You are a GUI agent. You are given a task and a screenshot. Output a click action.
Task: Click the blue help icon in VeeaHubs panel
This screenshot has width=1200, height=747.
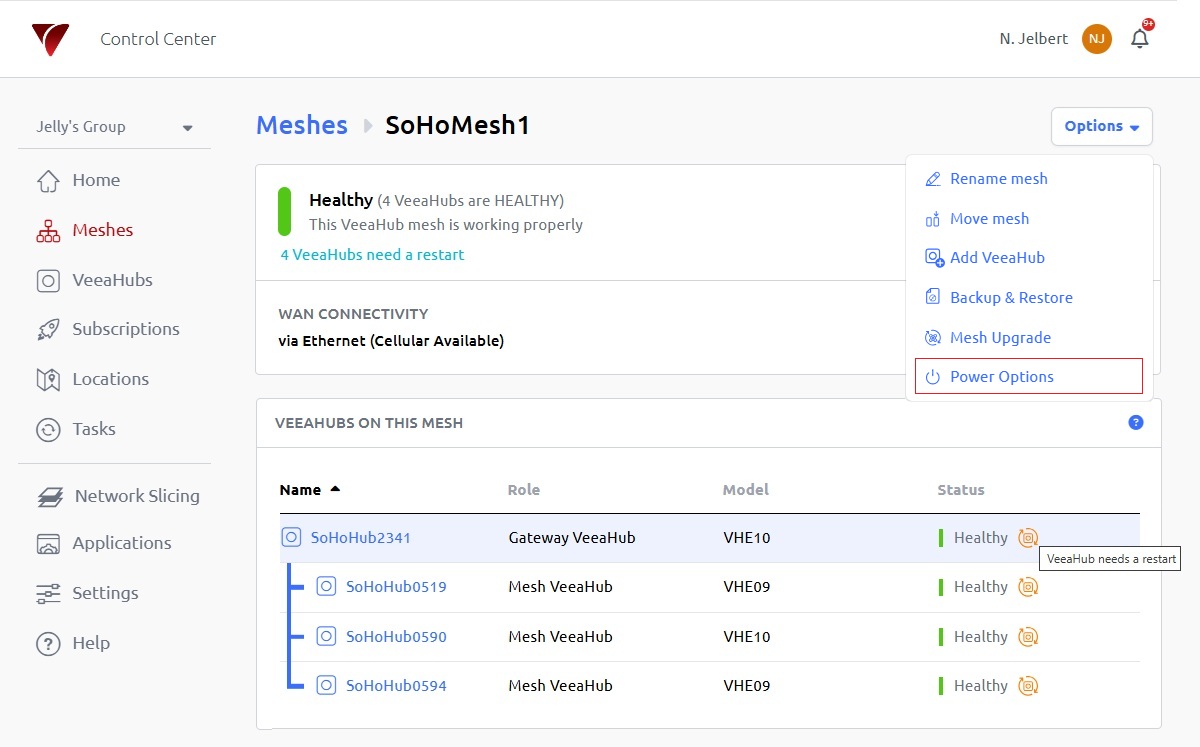tap(1136, 423)
